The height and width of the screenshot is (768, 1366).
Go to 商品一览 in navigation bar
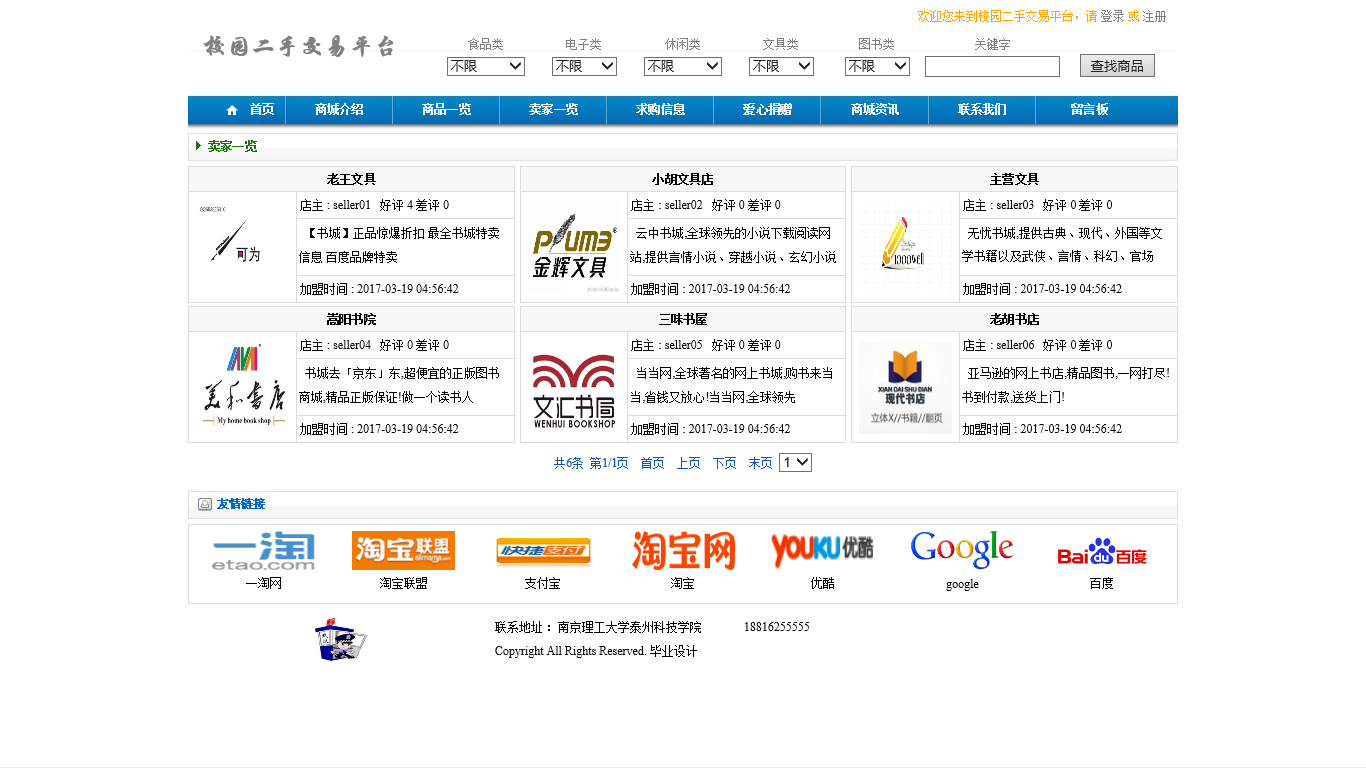click(x=446, y=110)
